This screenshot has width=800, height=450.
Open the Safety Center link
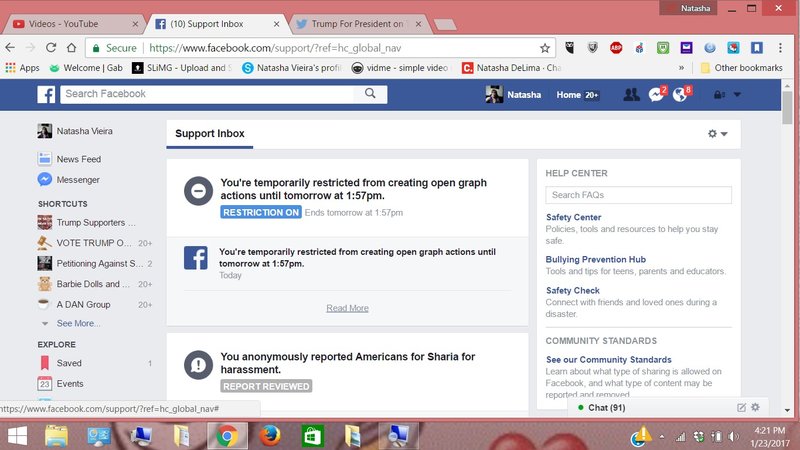(573, 217)
